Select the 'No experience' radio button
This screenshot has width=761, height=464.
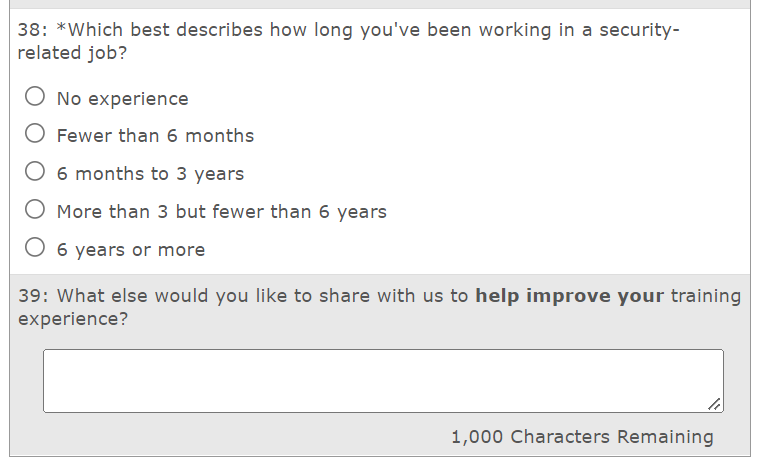pos(35,97)
